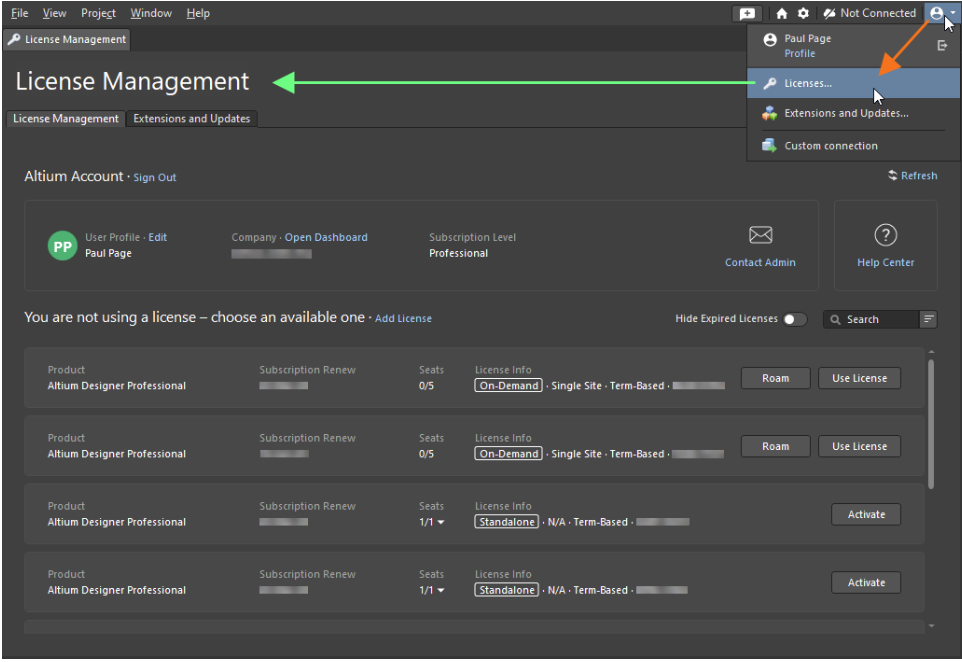Select Extensions and Updates... menu entry
The width and height of the screenshot is (962, 662).
pos(853,114)
